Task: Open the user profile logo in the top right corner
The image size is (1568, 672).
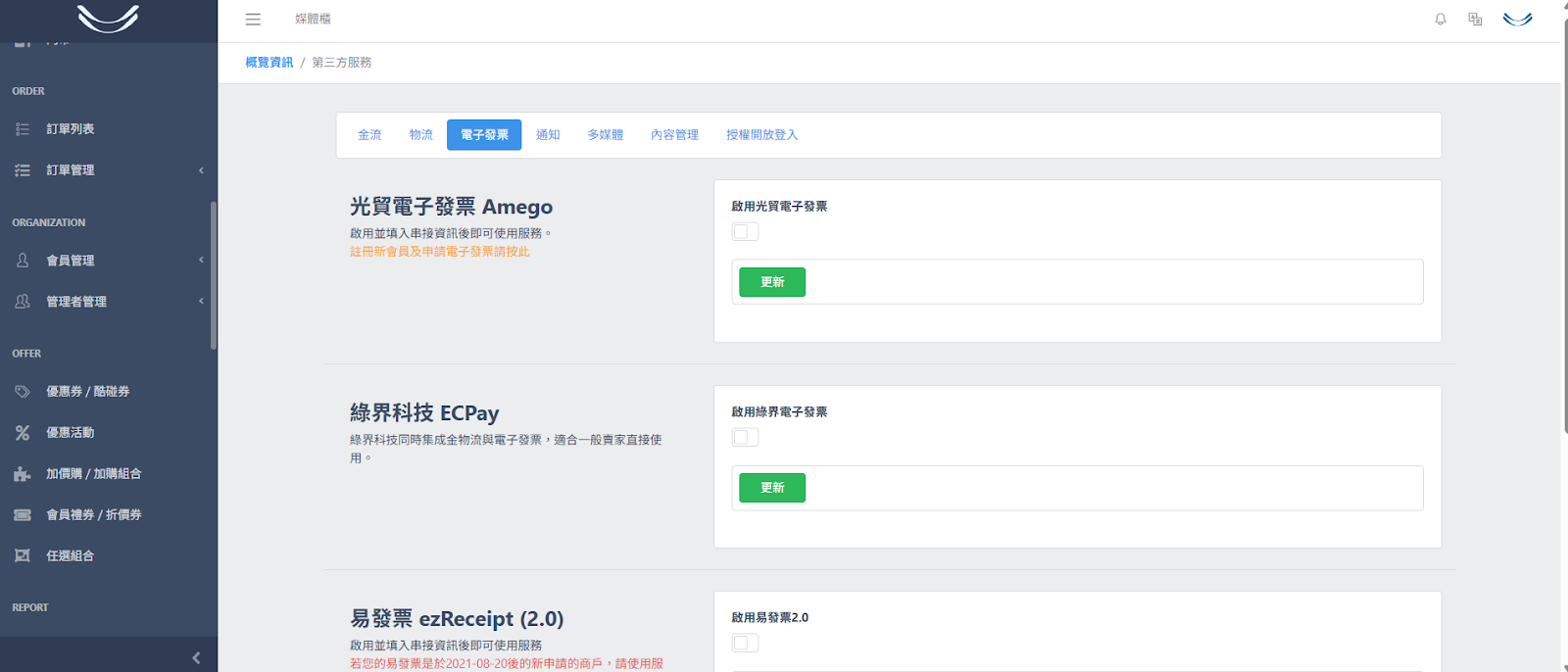Action: [1518, 19]
